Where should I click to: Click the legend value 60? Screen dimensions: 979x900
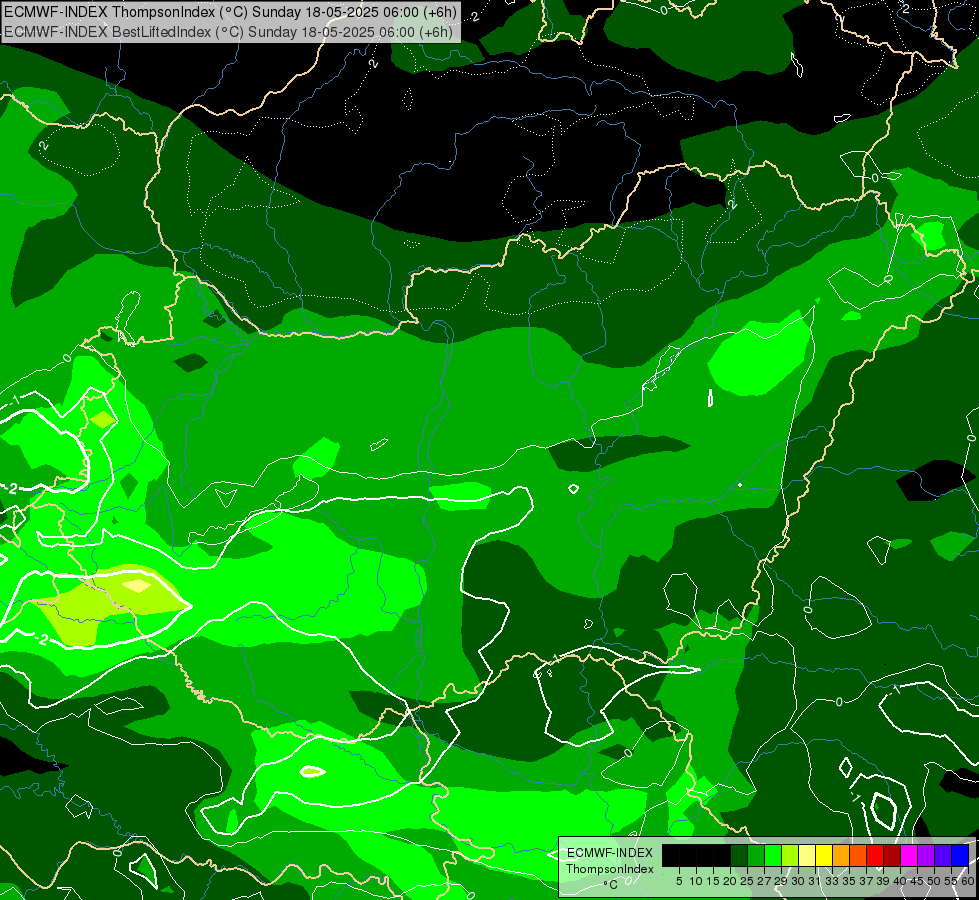tap(968, 881)
